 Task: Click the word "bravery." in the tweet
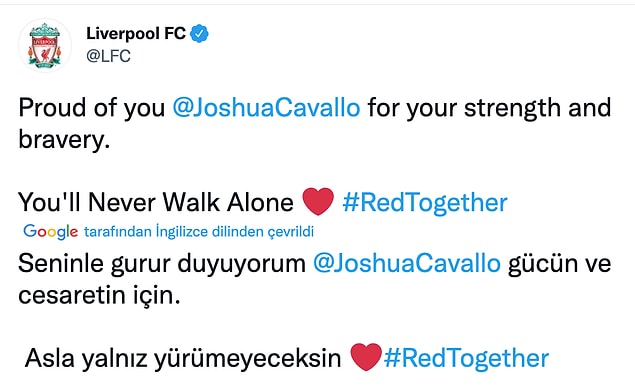point(64,140)
